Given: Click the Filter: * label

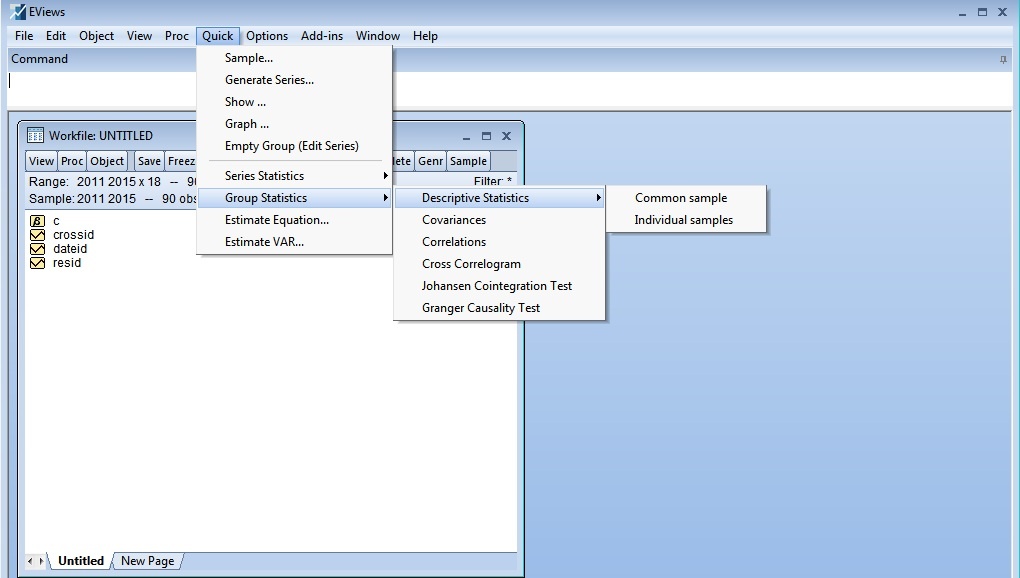Looking at the screenshot, I should click(492, 182).
